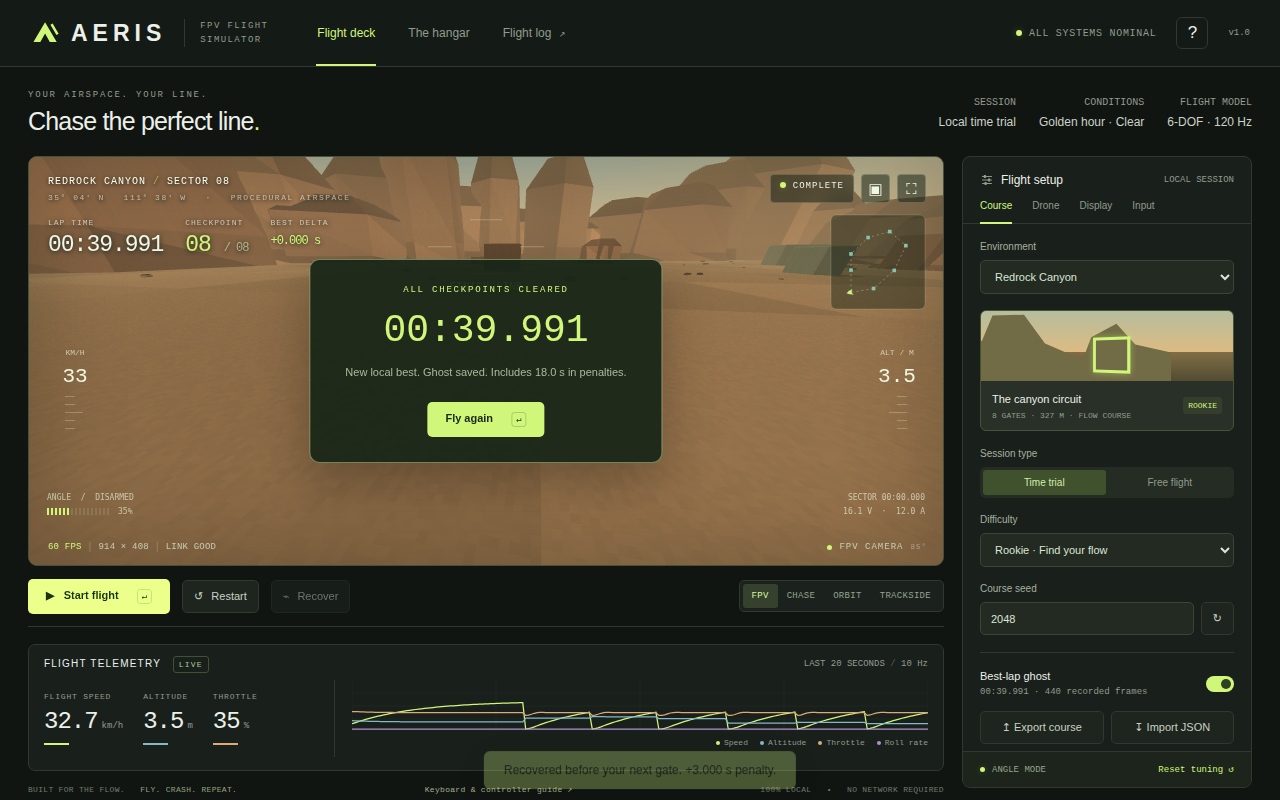Screen dimensions: 1280x800
Task: Click the COMPLETE status badge
Action: point(812,188)
